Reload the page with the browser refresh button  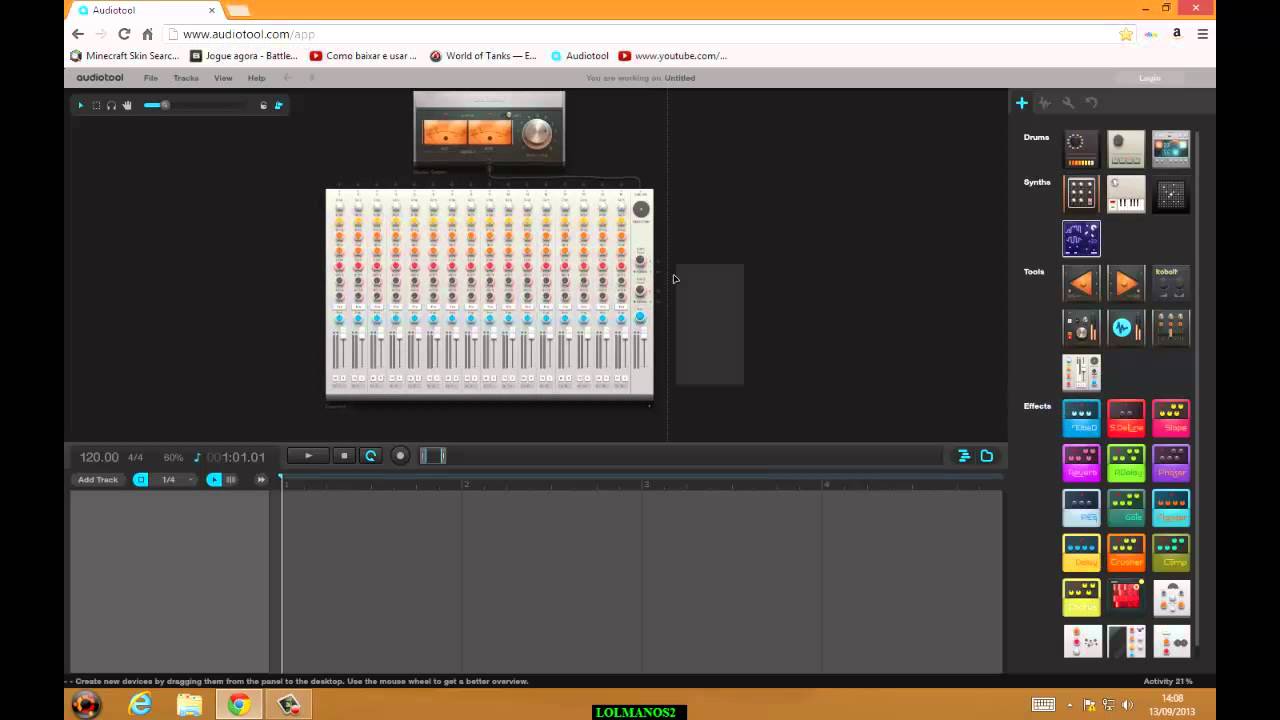[x=124, y=34]
